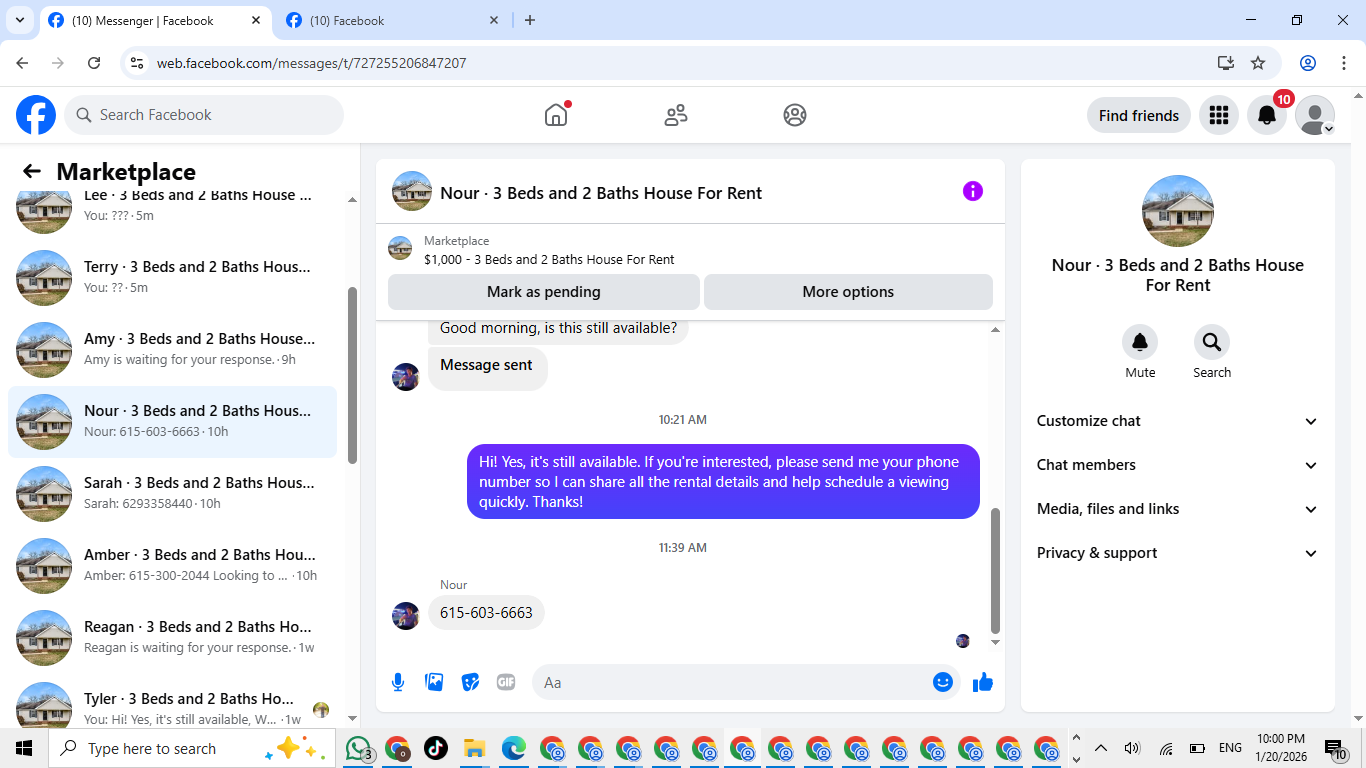Open Amber's conversation in the list
This screenshot has height=768, width=1366.
click(x=172, y=565)
